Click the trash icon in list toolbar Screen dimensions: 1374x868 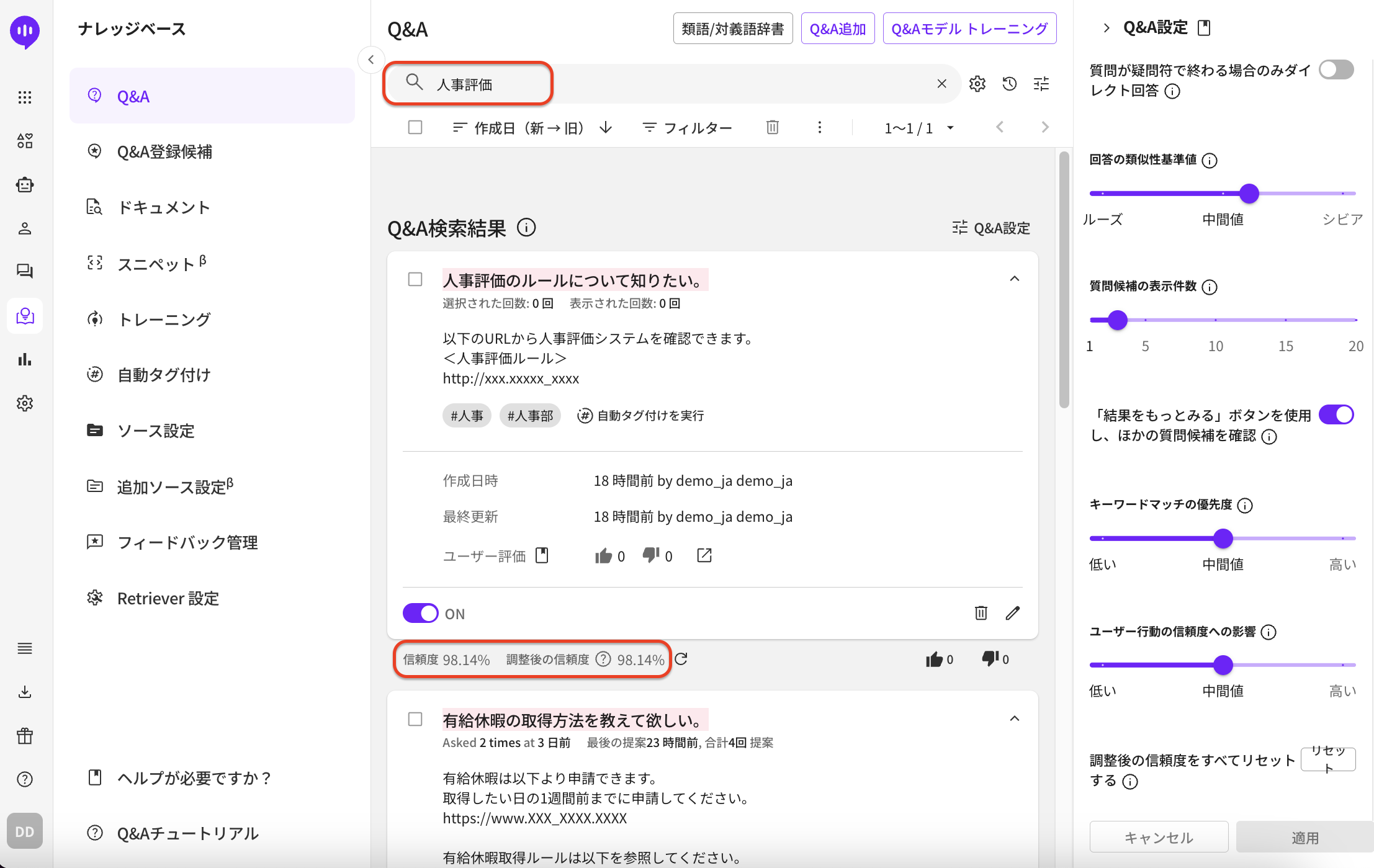pyautogui.click(x=772, y=127)
